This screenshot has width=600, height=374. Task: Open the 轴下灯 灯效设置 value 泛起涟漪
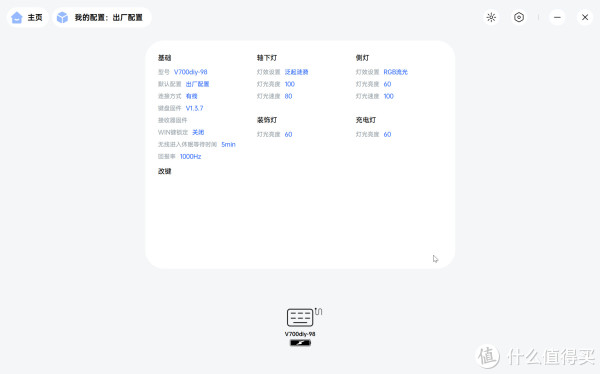296,72
